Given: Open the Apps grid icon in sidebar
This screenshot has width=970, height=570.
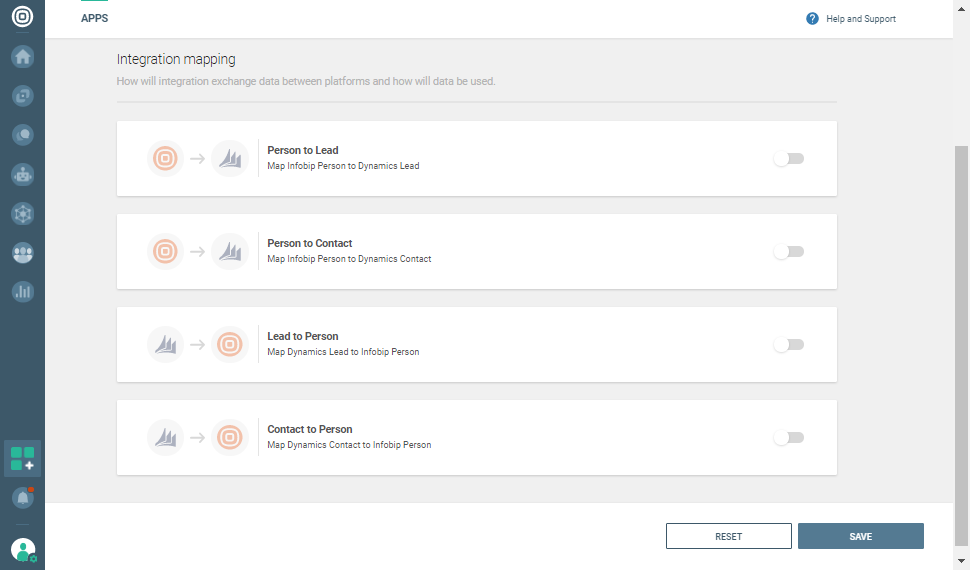Looking at the screenshot, I should [22, 459].
